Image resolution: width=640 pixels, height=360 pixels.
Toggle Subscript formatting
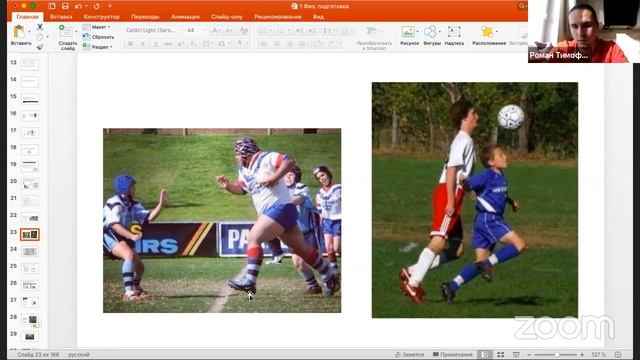(x=193, y=43)
